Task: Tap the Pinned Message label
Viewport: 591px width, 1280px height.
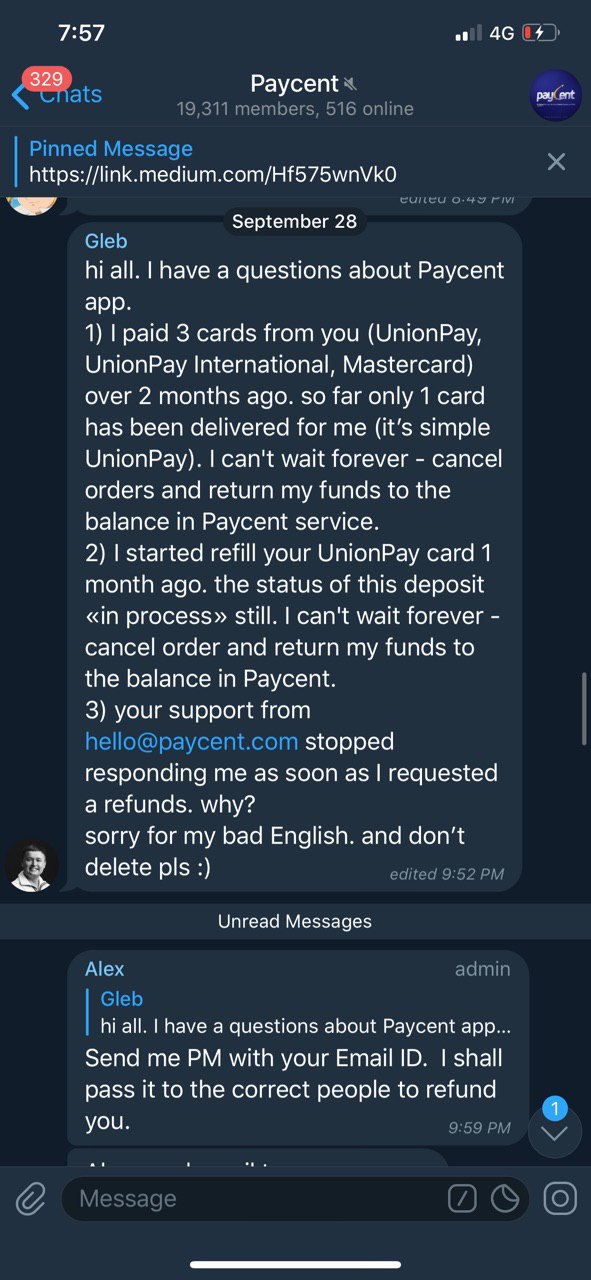Action: coord(111,149)
